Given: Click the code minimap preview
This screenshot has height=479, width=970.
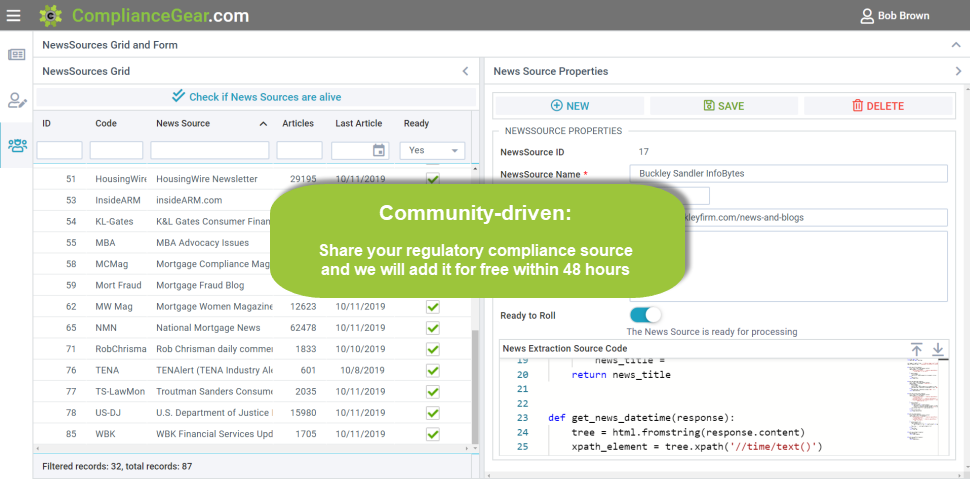Looking at the screenshot, I should [920, 402].
